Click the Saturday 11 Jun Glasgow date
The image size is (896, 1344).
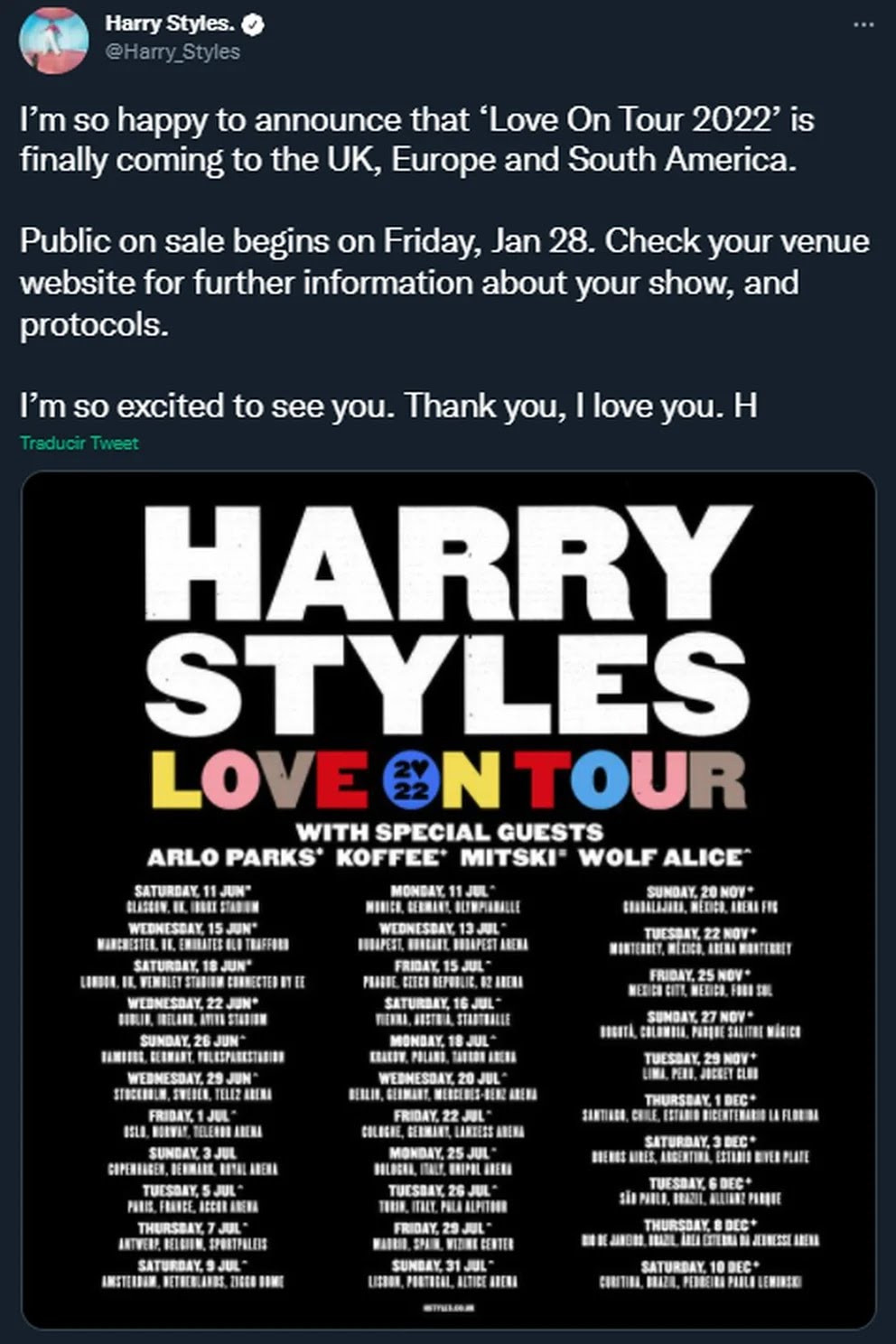pyautogui.click(x=192, y=898)
